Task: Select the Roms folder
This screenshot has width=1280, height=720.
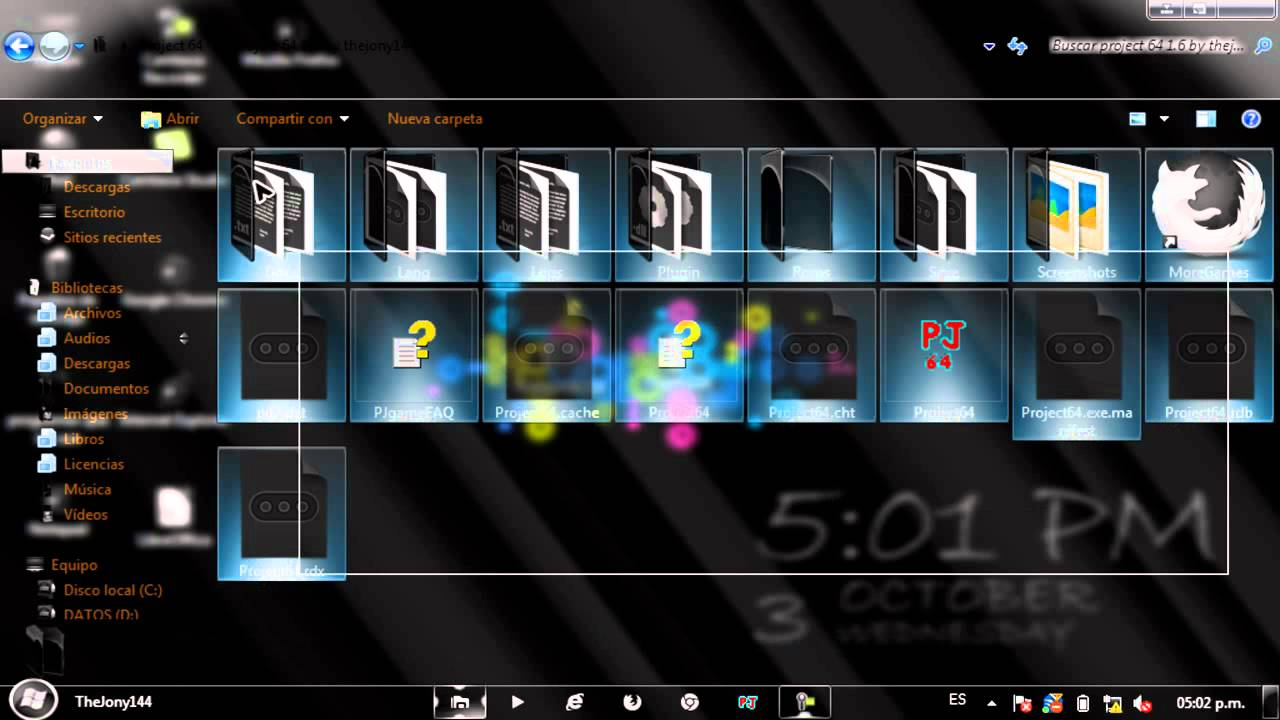Action: tap(812, 215)
